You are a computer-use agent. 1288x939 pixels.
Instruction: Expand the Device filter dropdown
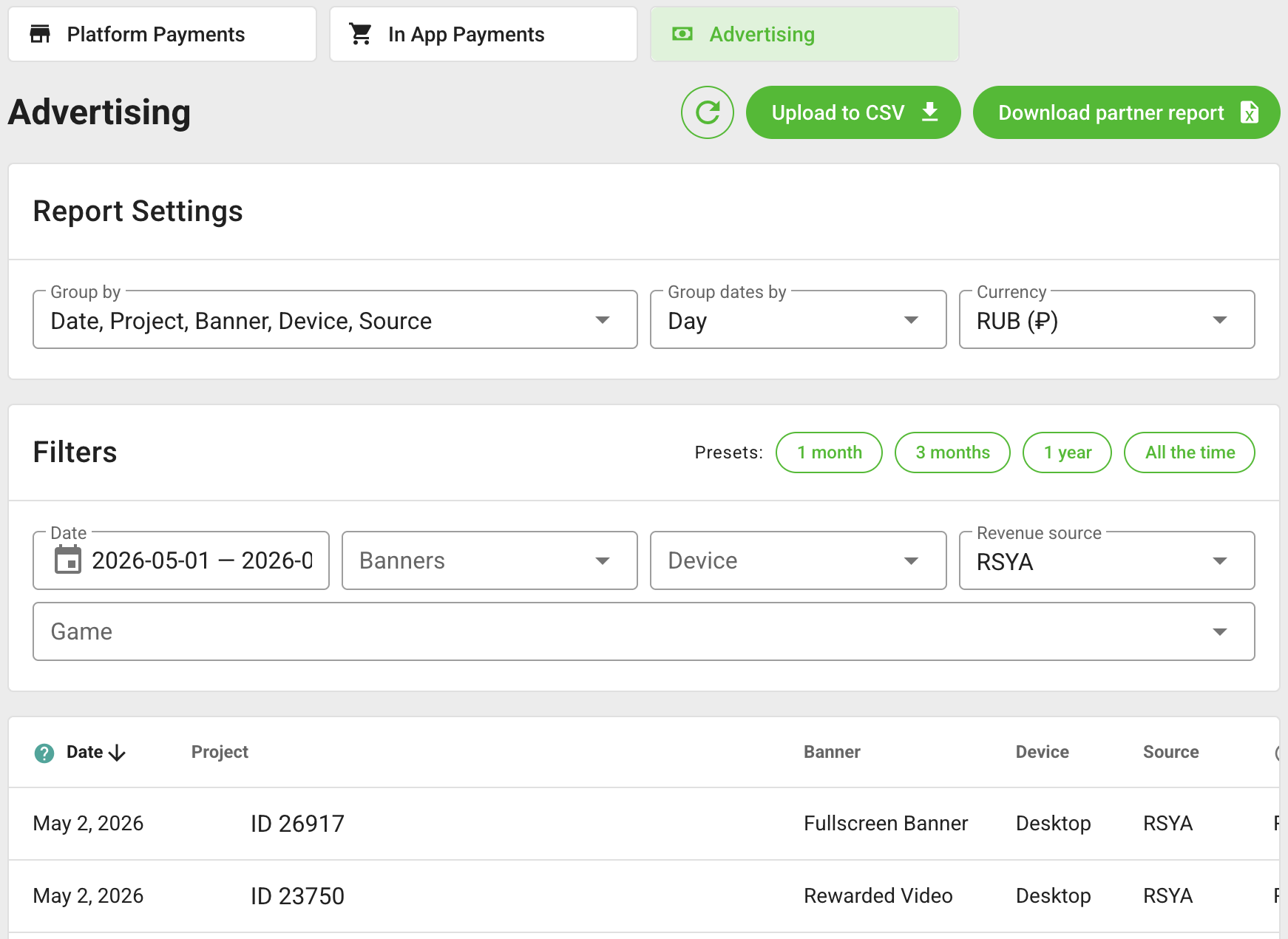tap(798, 560)
